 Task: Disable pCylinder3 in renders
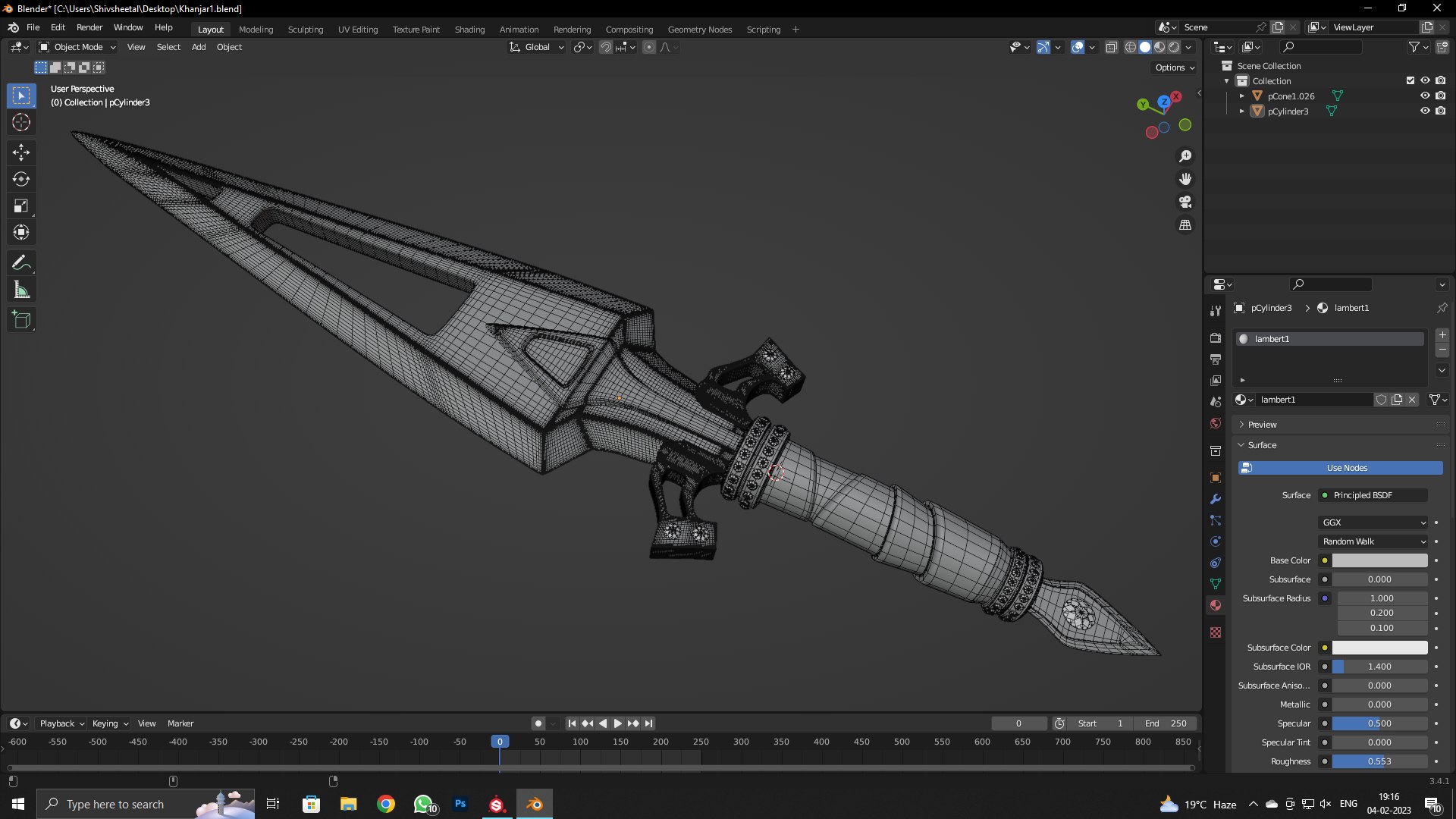point(1440,111)
